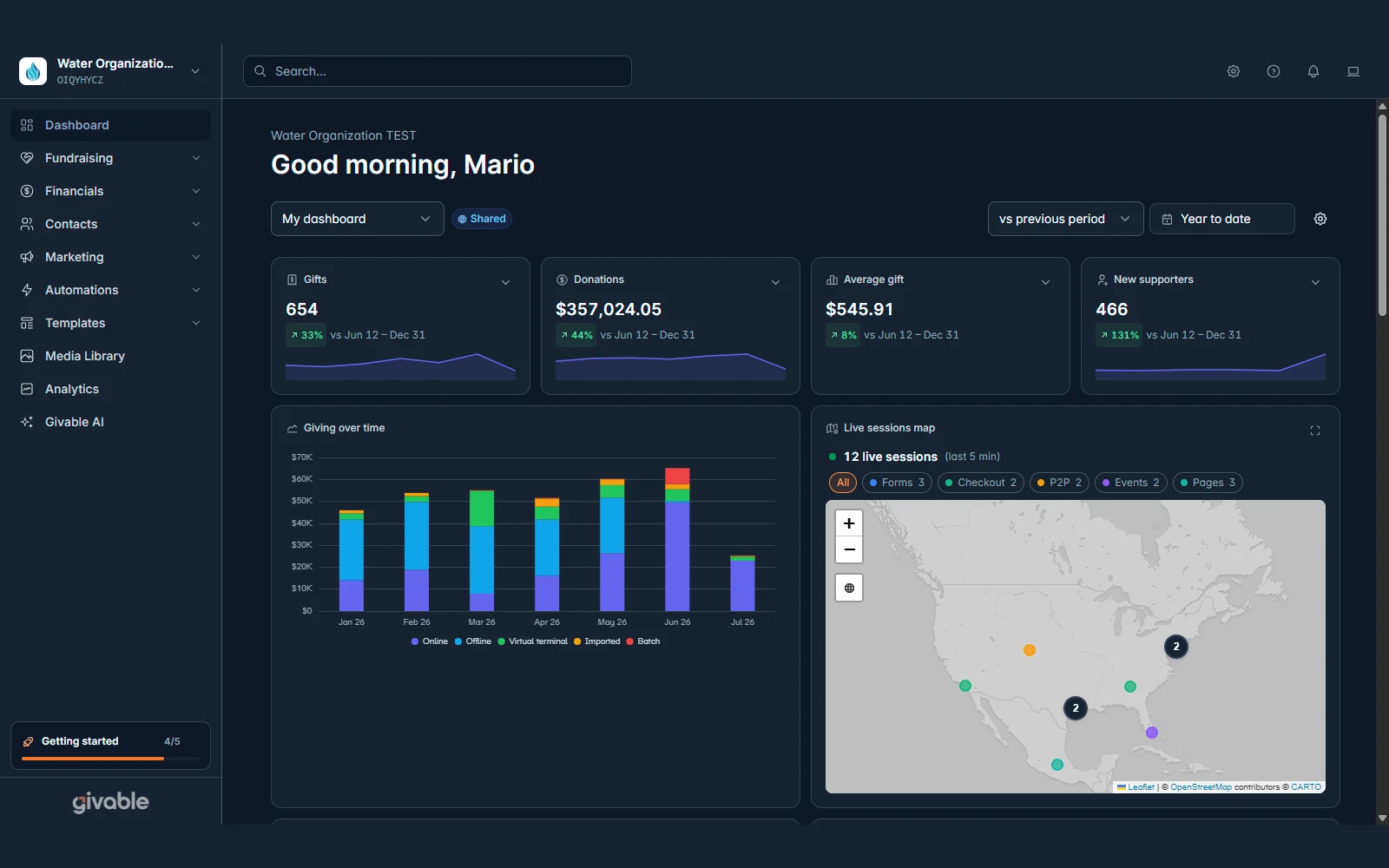
Task: Expand the Live sessions map to fullscreen
Action: tap(1315, 431)
